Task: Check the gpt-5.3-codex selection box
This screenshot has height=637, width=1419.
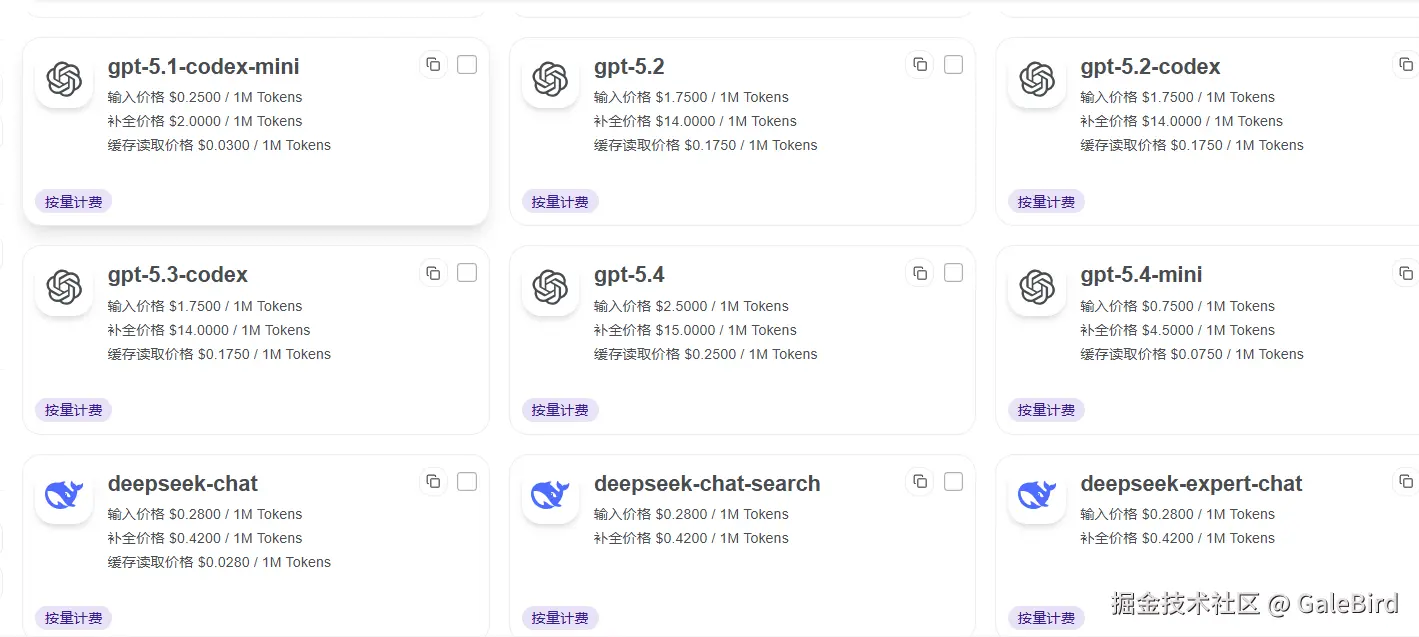Action: click(467, 273)
